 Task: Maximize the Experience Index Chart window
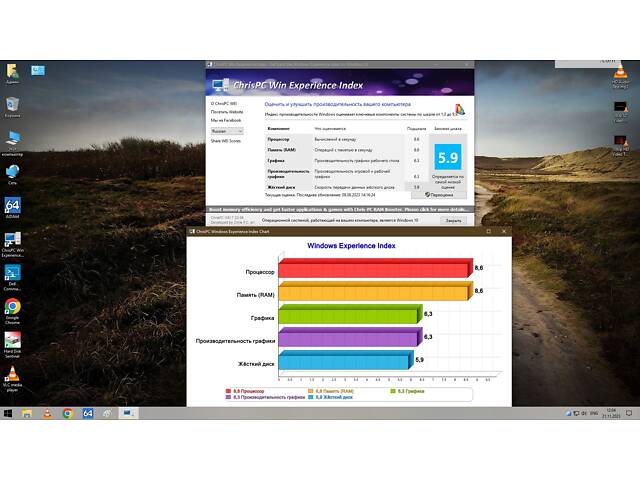coord(489,231)
